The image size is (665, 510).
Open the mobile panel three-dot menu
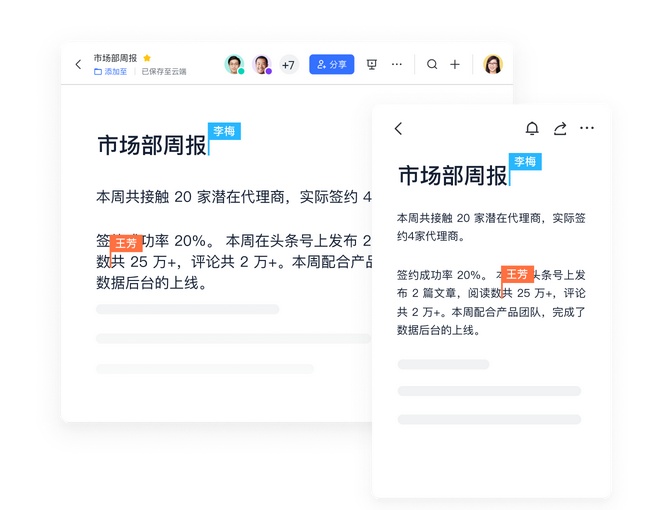[x=587, y=128]
